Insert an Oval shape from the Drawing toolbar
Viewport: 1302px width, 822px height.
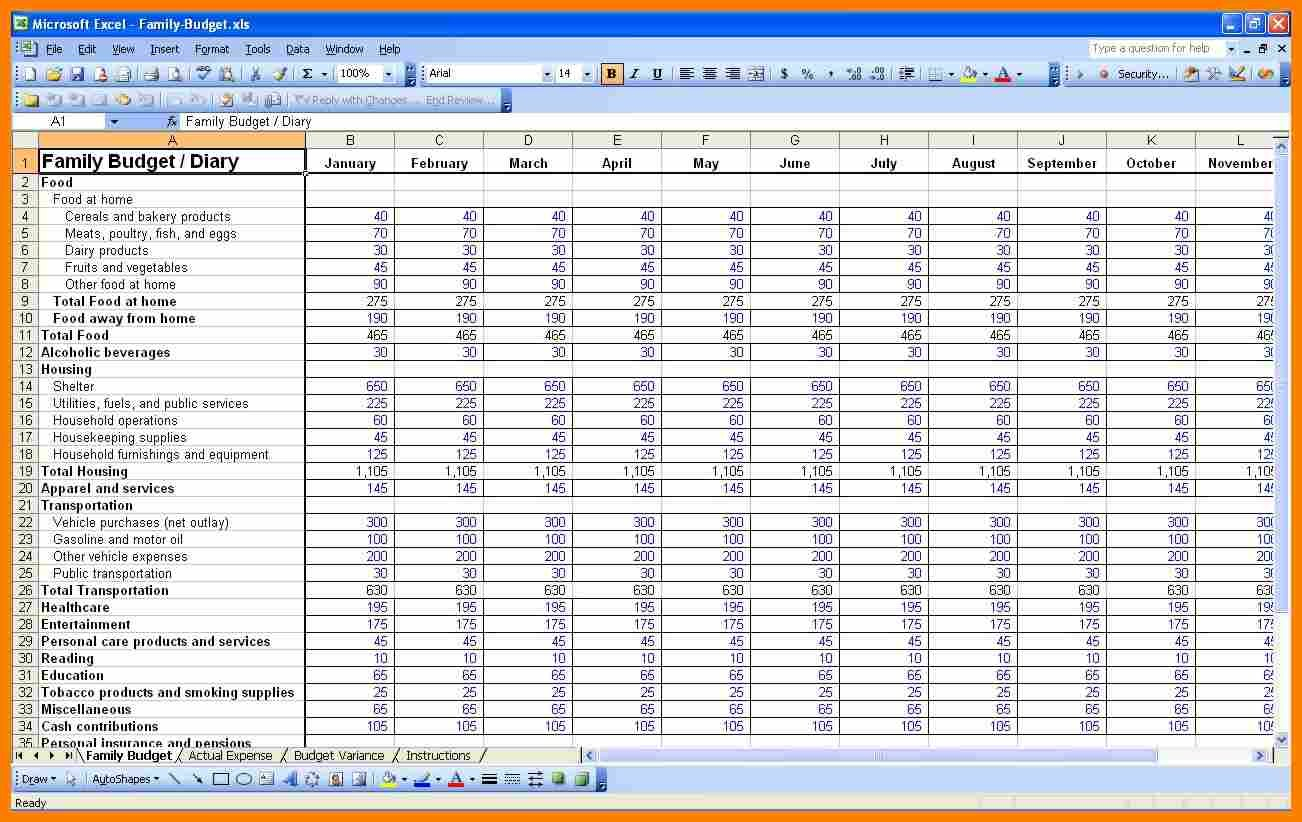point(244,779)
